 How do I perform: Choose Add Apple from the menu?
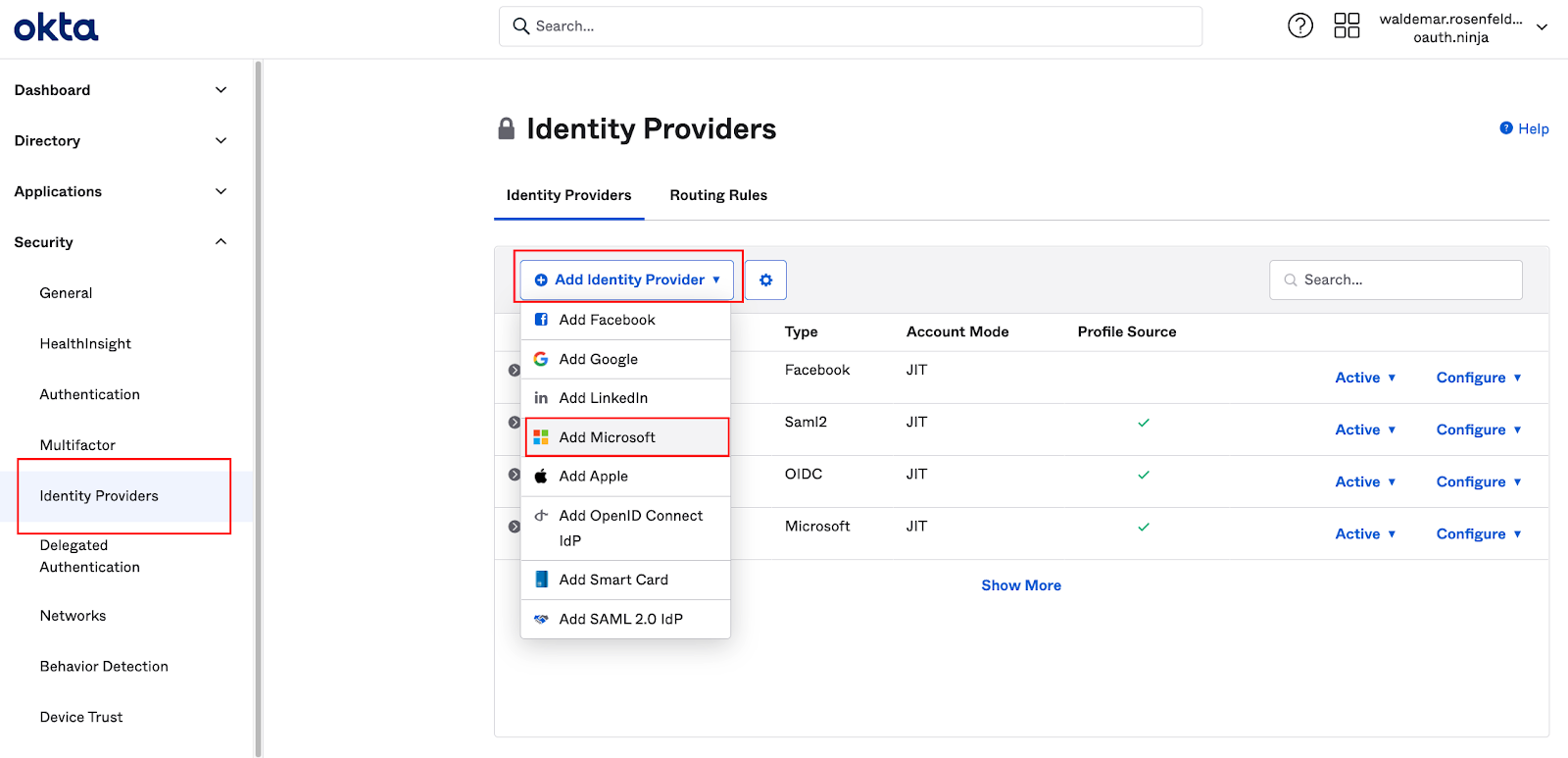[625, 476]
